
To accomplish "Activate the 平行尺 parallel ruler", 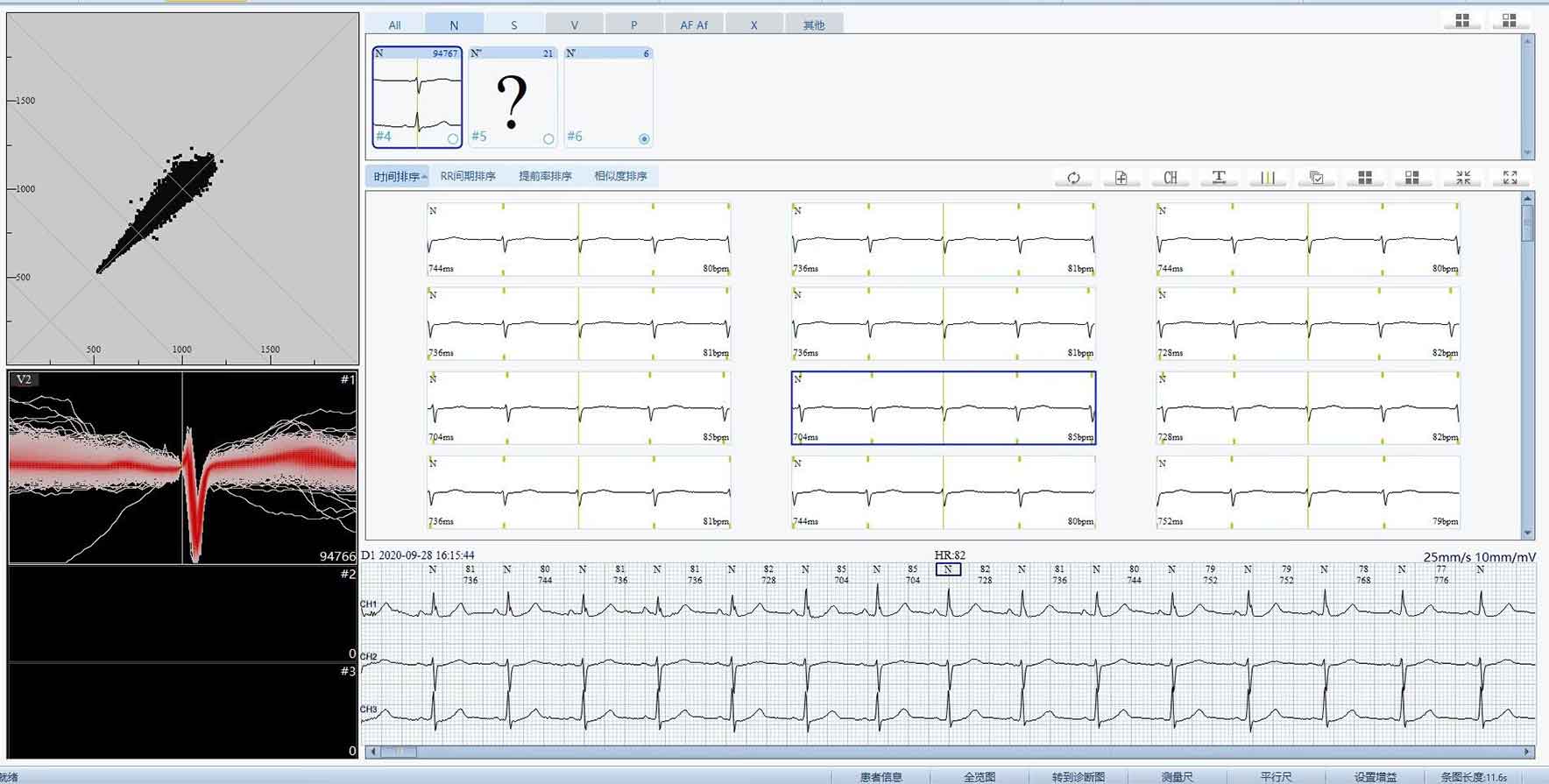I will click(x=1276, y=776).
